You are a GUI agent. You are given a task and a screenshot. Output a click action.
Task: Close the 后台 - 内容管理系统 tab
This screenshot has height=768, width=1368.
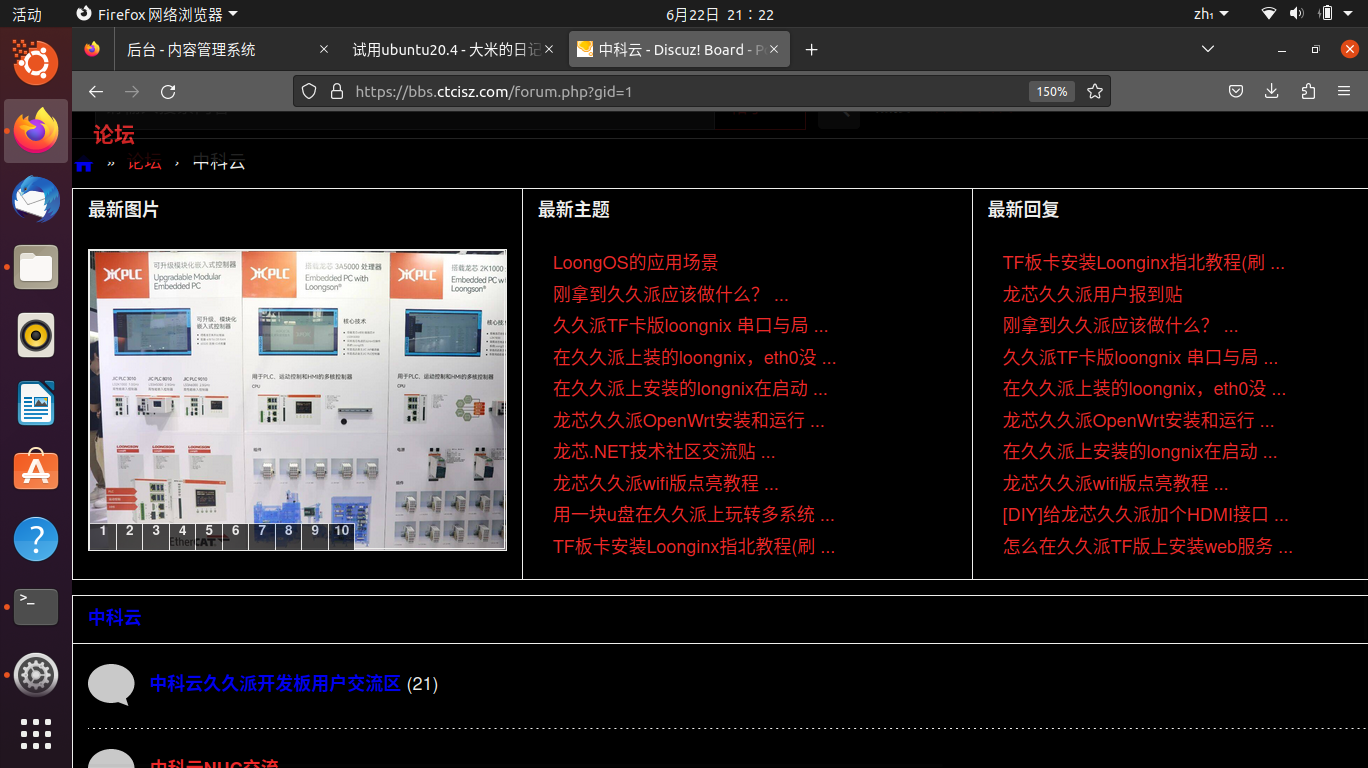pyautogui.click(x=323, y=49)
